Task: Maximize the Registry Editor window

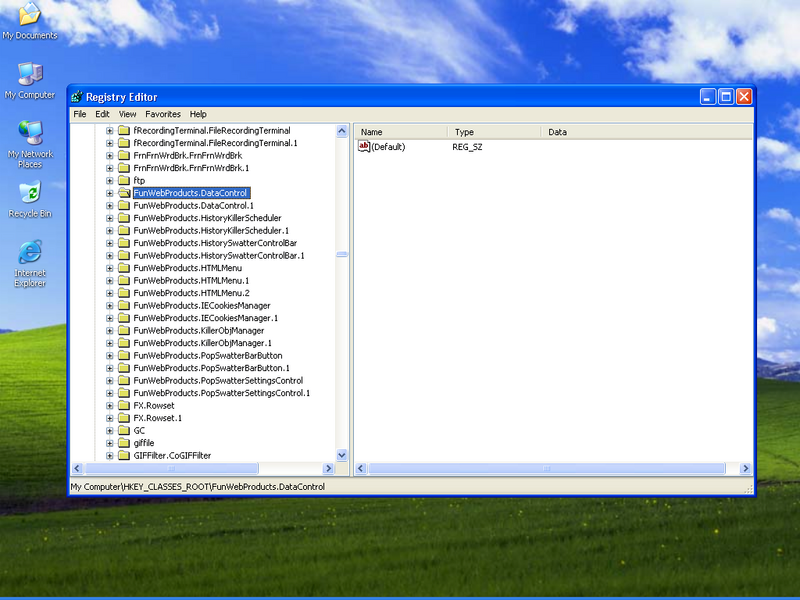Action: 726,96
